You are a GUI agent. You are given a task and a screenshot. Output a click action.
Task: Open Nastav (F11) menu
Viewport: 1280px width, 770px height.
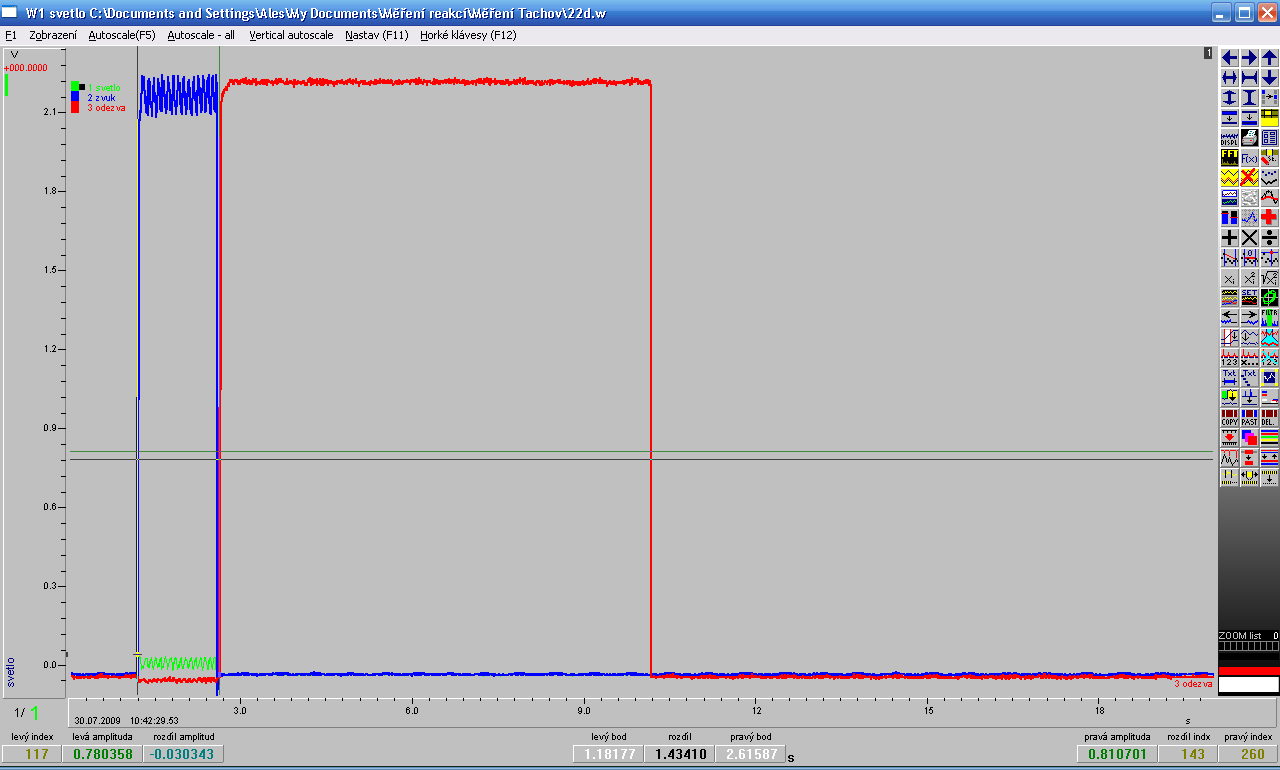coord(377,34)
